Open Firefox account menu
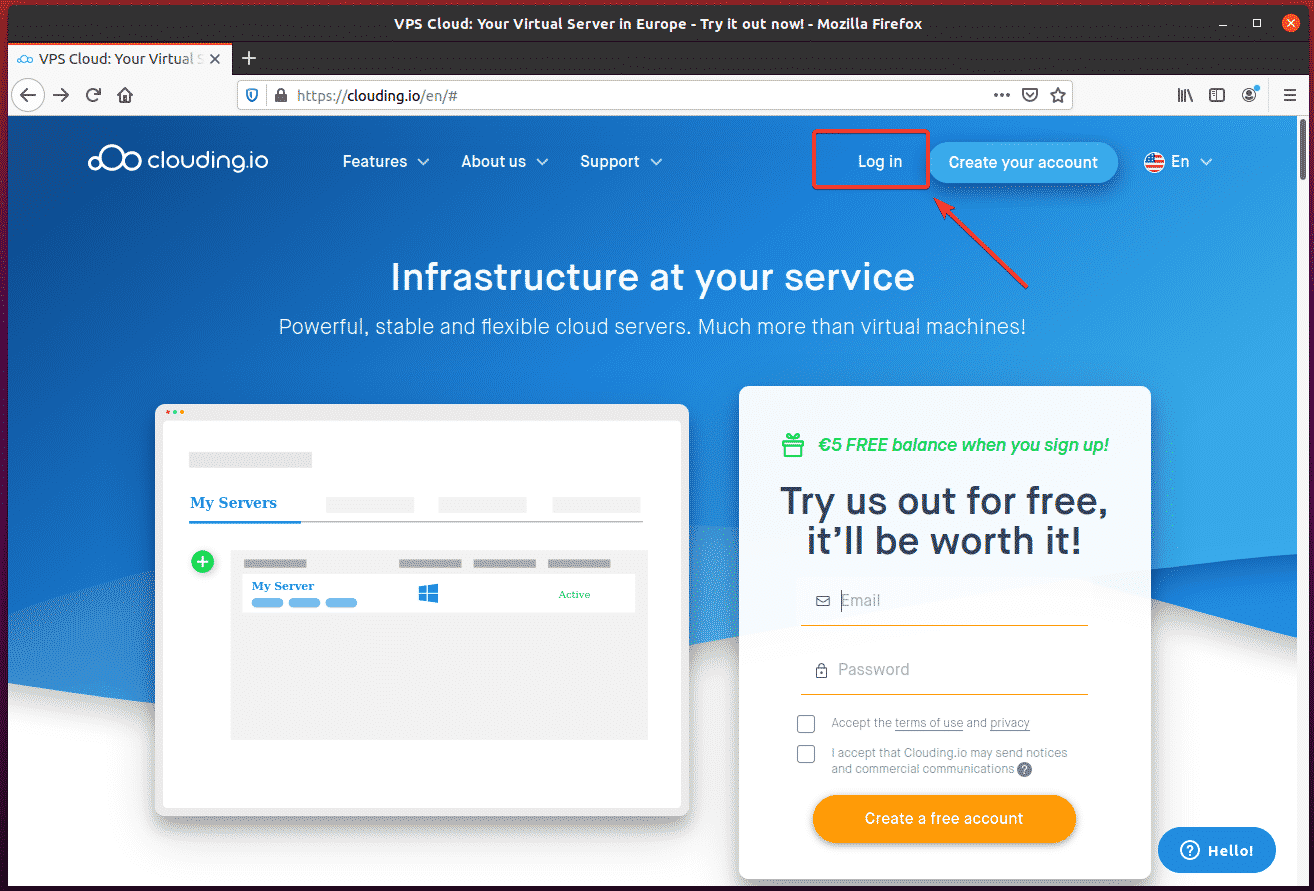 1249,95
